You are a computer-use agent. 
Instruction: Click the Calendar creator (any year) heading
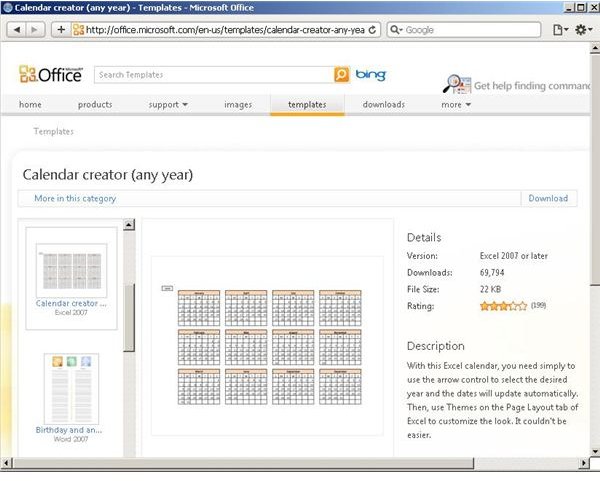click(x=108, y=175)
